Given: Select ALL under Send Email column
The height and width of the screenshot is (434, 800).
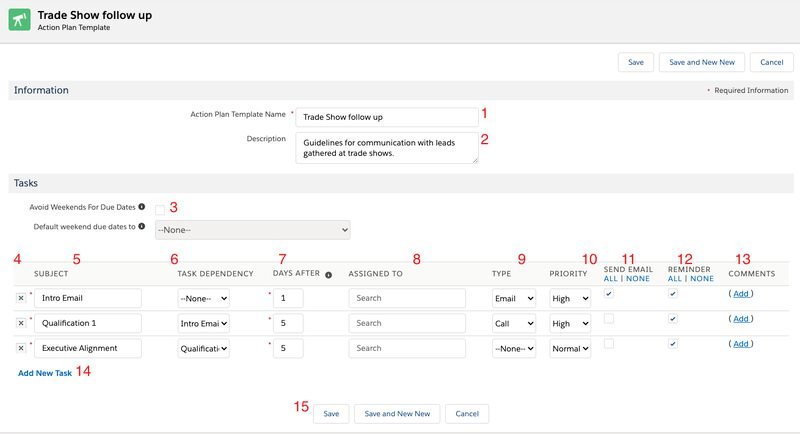Looking at the screenshot, I should click(610, 278).
